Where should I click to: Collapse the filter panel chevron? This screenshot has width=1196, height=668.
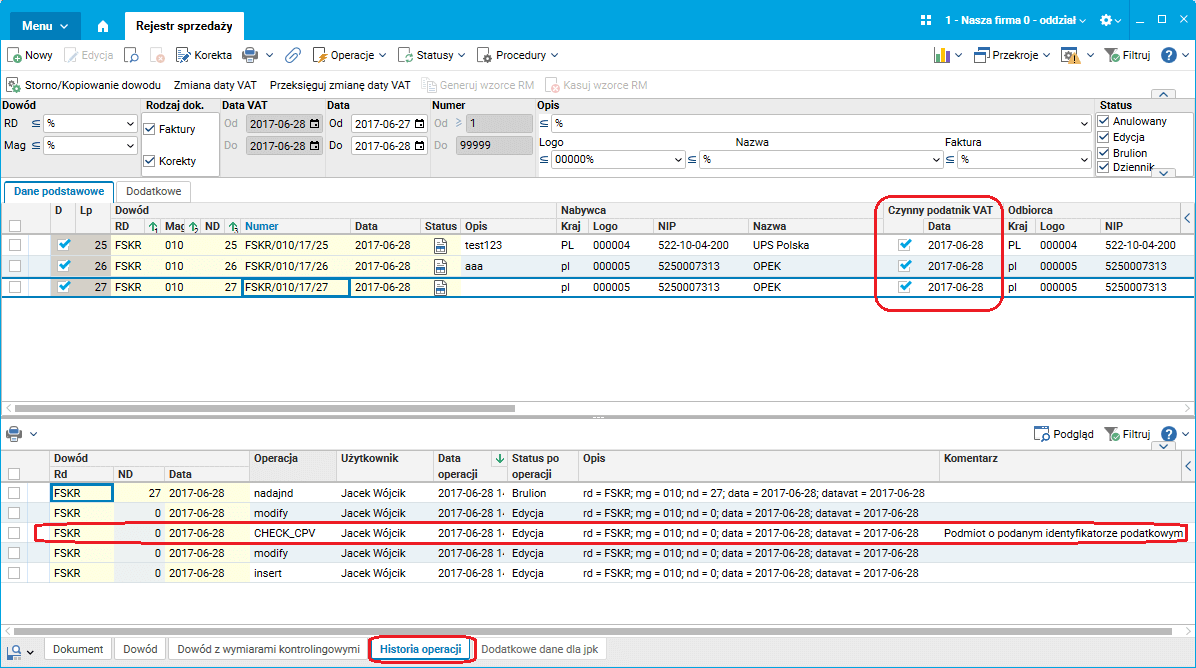coord(1162,95)
